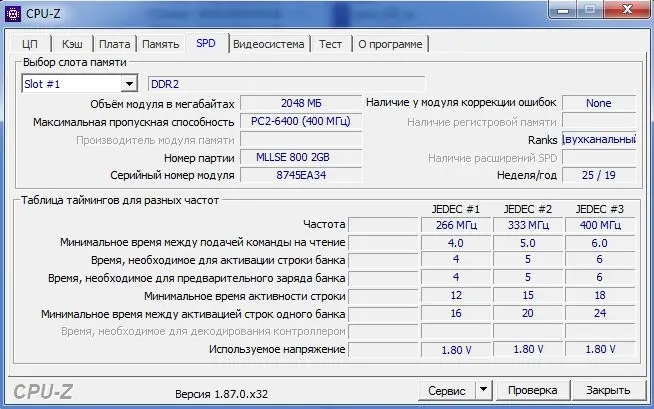The image size is (654, 409).
Task: Minimize the CPU-Z window
Action: click(x=563, y=10)
